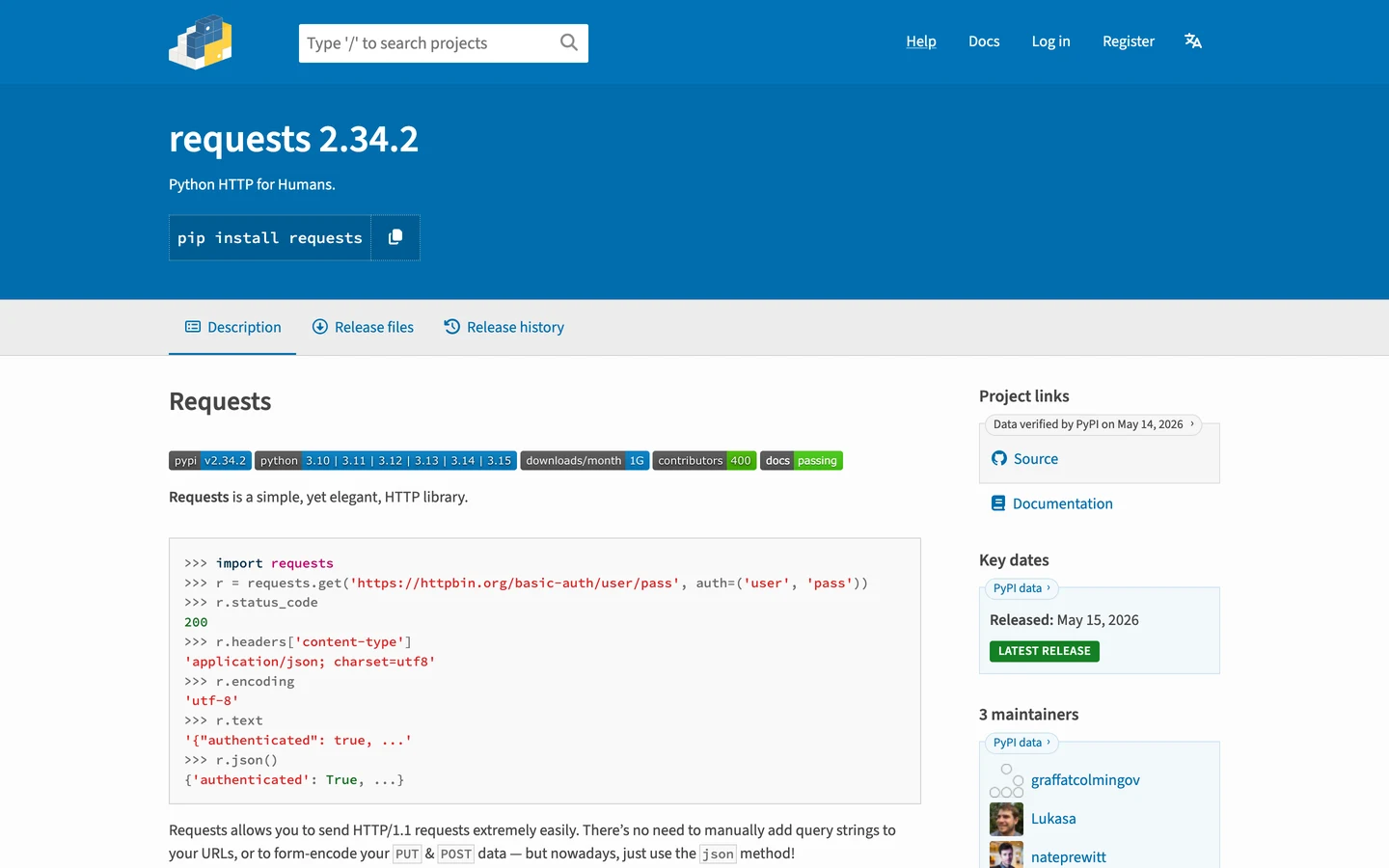Click the docs passing badge
Screen dimensions: 1389x868
click(802, 461)
